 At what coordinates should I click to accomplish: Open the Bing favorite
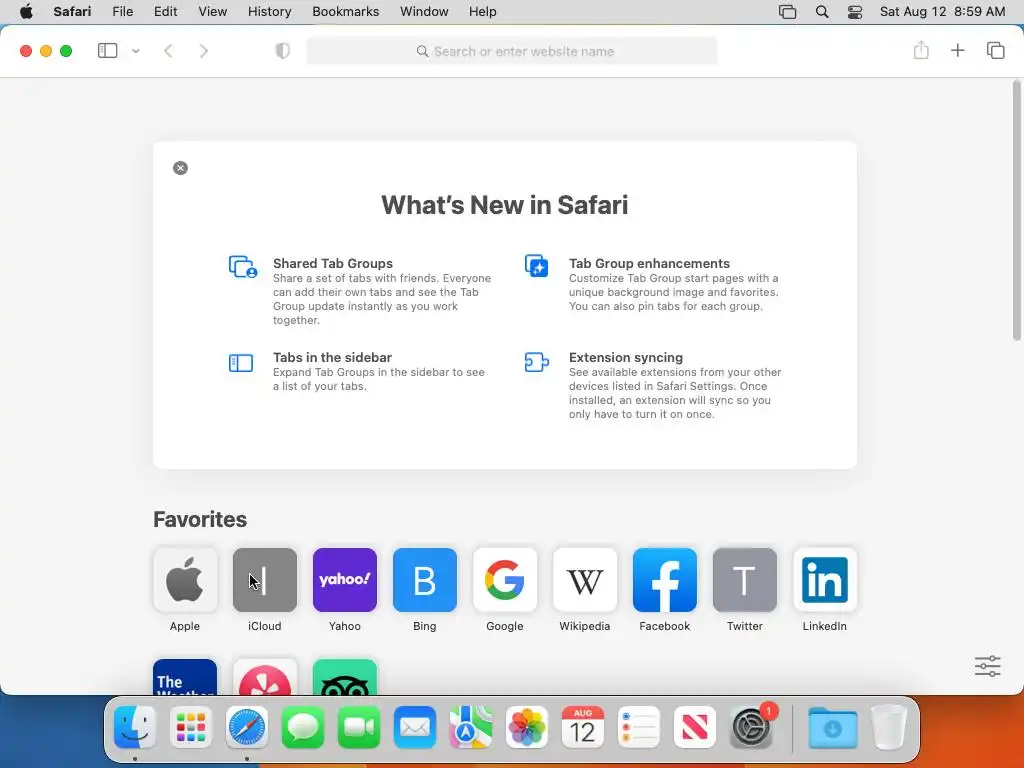click(x=424, y=580)
